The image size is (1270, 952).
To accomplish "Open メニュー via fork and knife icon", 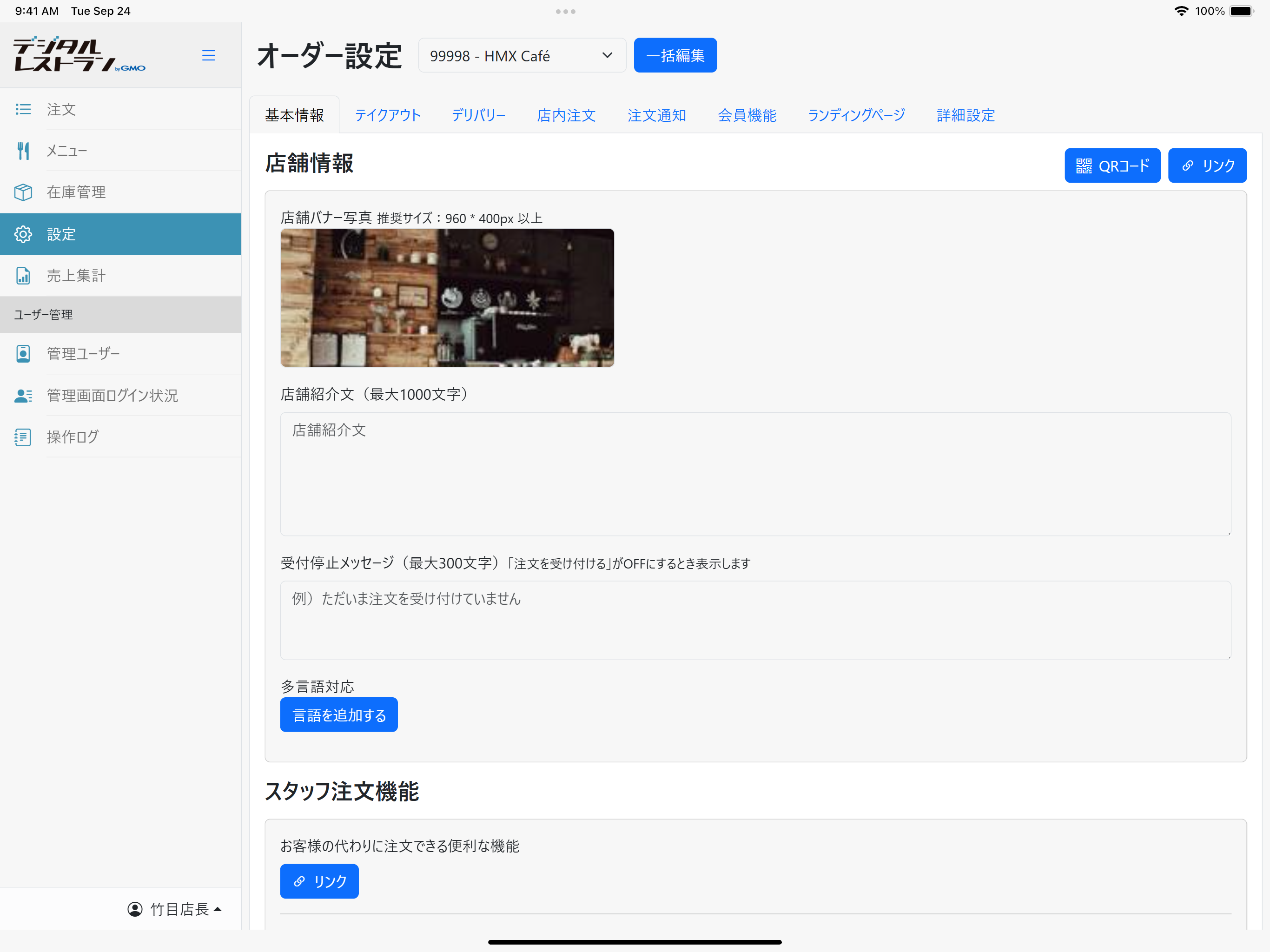I will 23,151.
